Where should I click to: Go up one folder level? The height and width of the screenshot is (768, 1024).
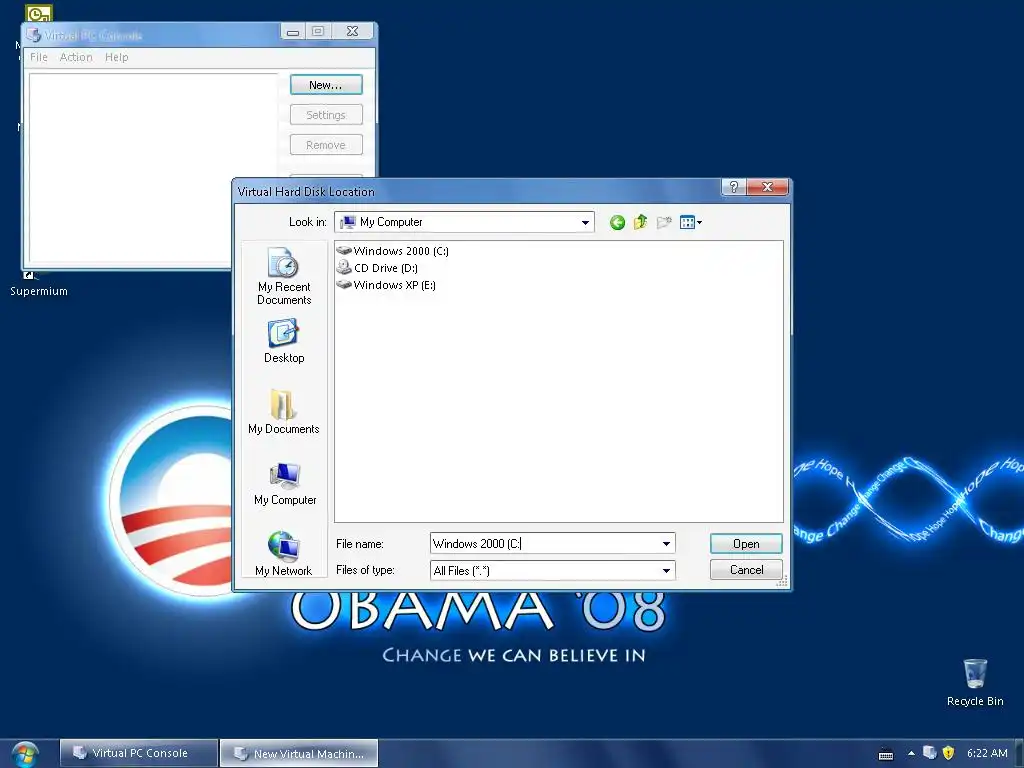(x=640, y=223)
